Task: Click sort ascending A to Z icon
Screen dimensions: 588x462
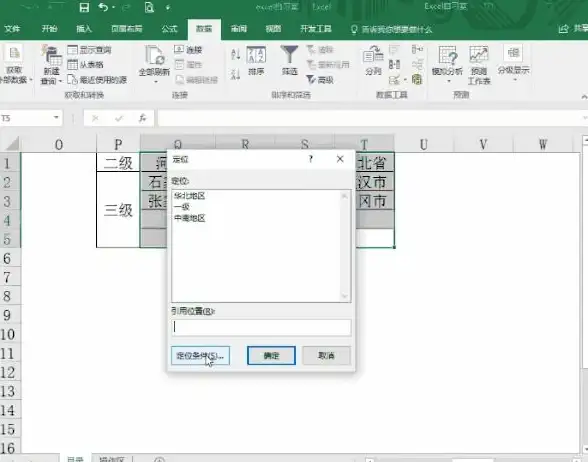Action: point(236,54)
